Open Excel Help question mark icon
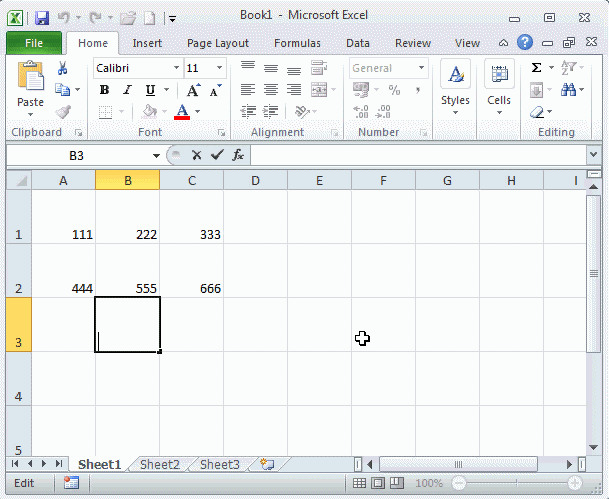 click(525, 42)
